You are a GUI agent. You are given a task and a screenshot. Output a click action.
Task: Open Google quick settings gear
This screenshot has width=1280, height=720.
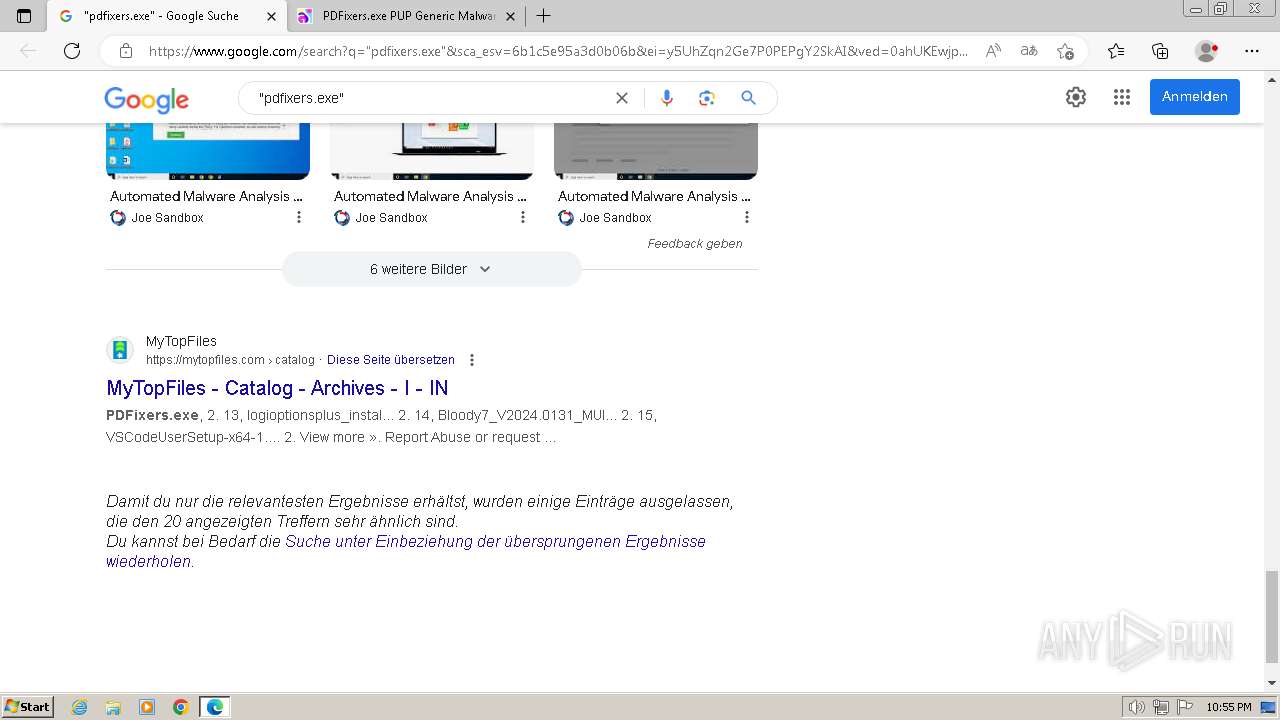(1076, 97)
